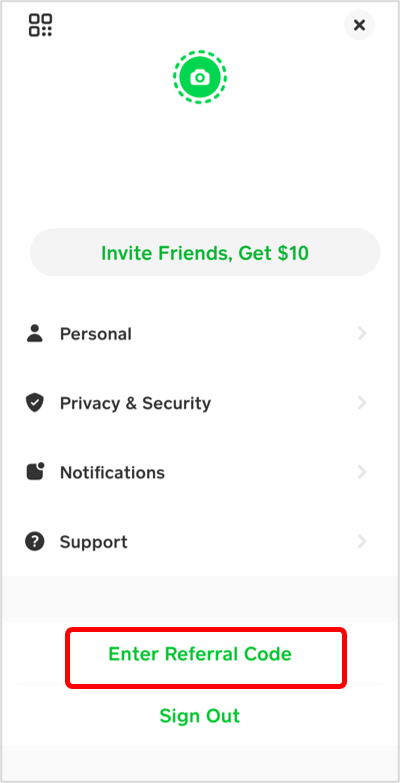Click the Sign Out link
This screenshot has width=400, height=783.
click(200, 716)
